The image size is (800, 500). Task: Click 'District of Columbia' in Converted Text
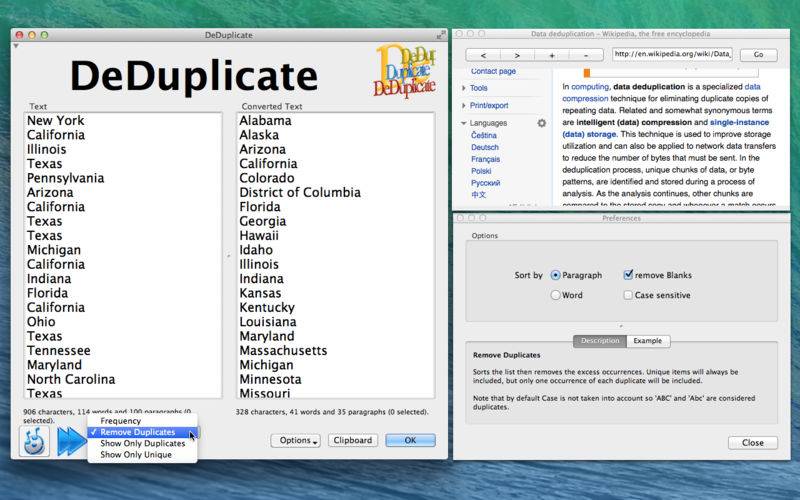click(x=300, y=192)
